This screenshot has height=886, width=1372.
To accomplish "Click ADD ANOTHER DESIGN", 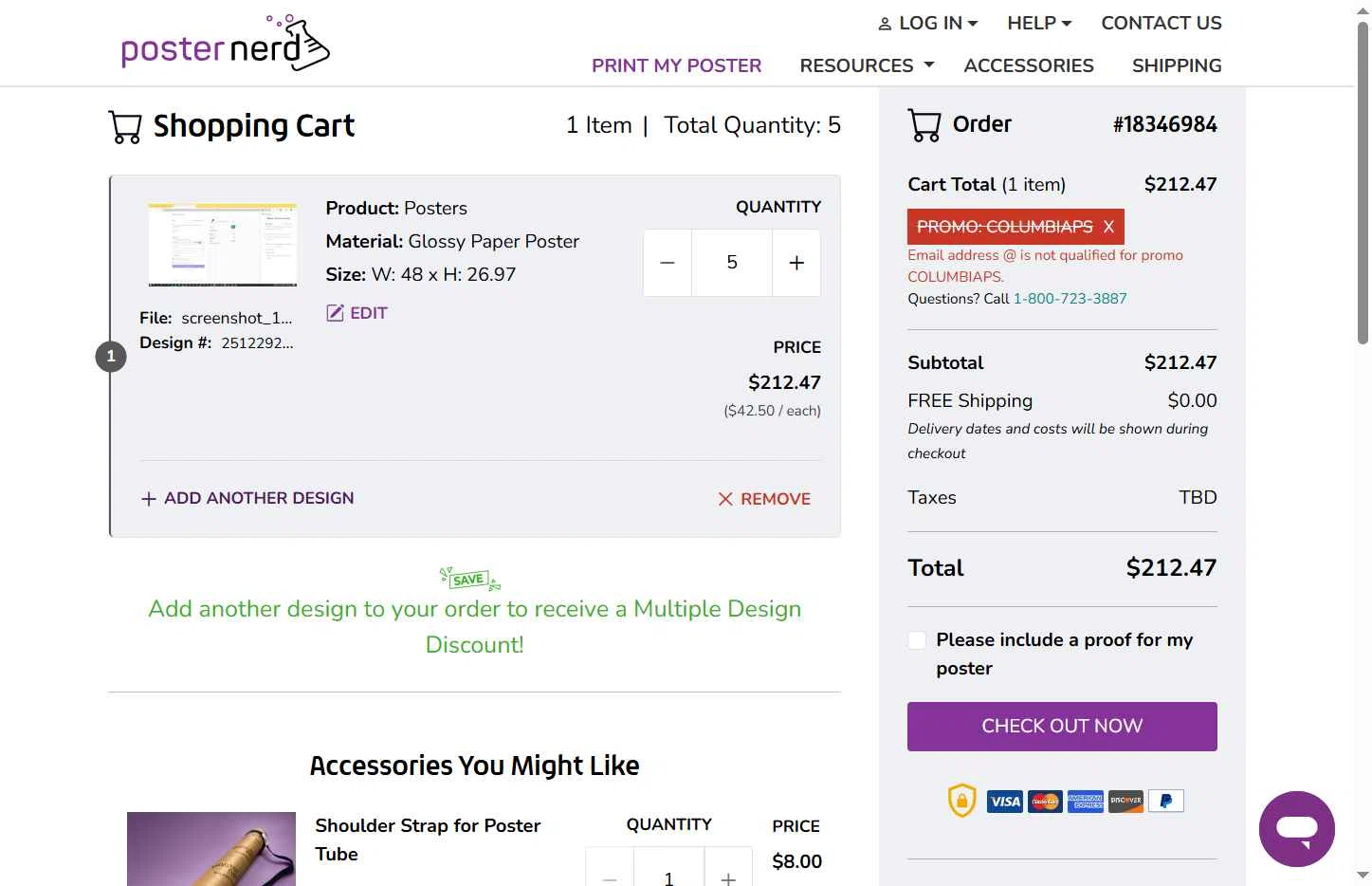I will point(247,498).
